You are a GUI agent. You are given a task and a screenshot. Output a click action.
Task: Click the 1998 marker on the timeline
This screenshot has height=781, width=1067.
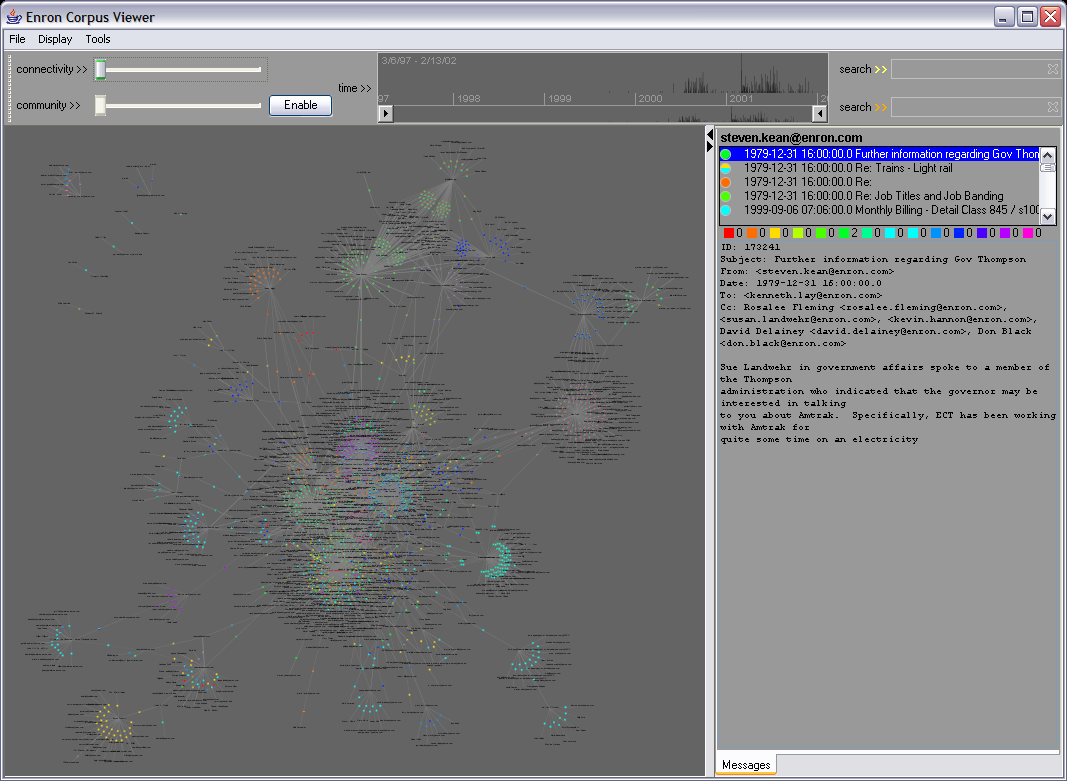point(468,99)
